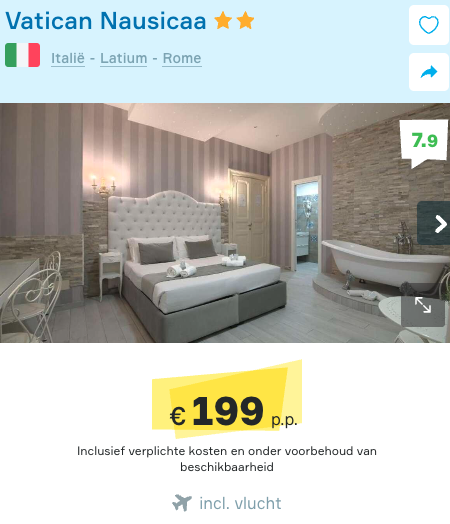The image size is (450, 524).
Task: Click the euro sign on yellow tag
Action: (178, 416)
